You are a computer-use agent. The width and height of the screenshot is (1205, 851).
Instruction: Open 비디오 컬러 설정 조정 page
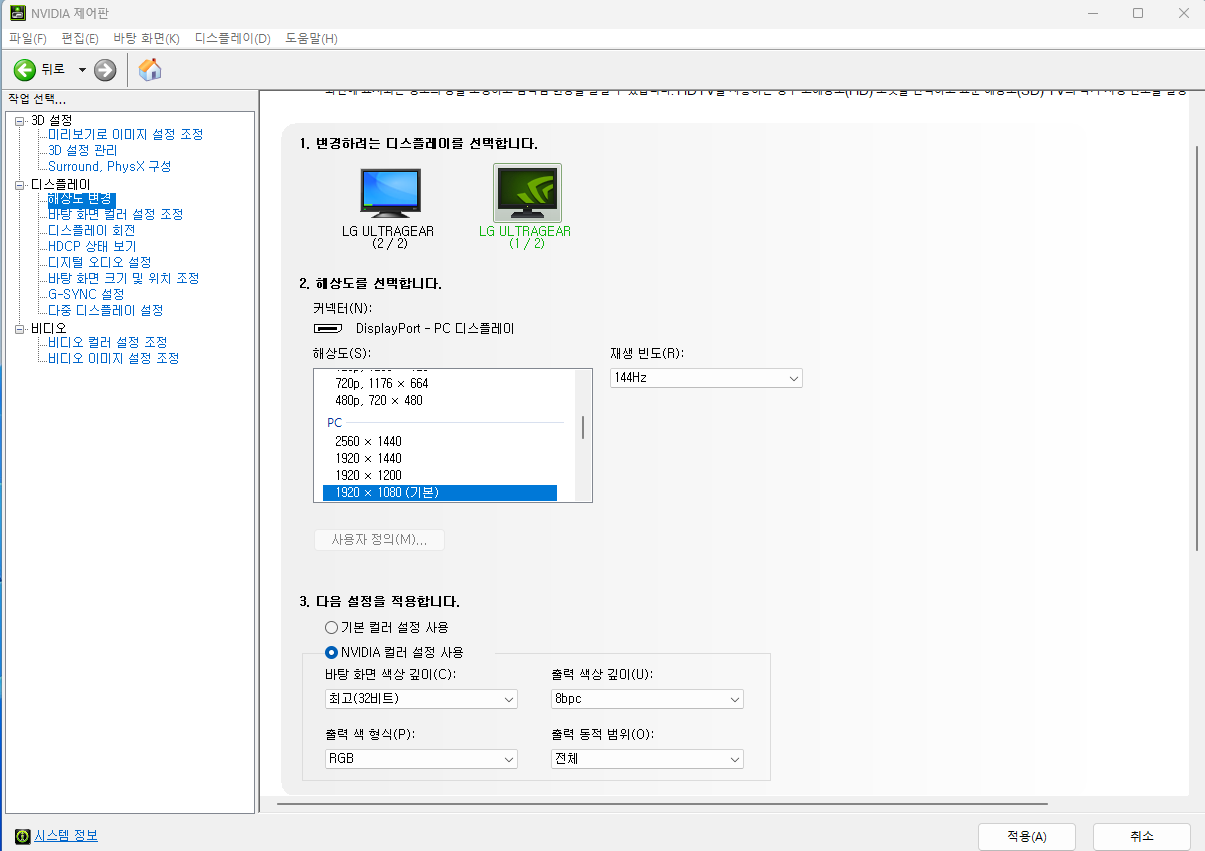coord(107,342)
